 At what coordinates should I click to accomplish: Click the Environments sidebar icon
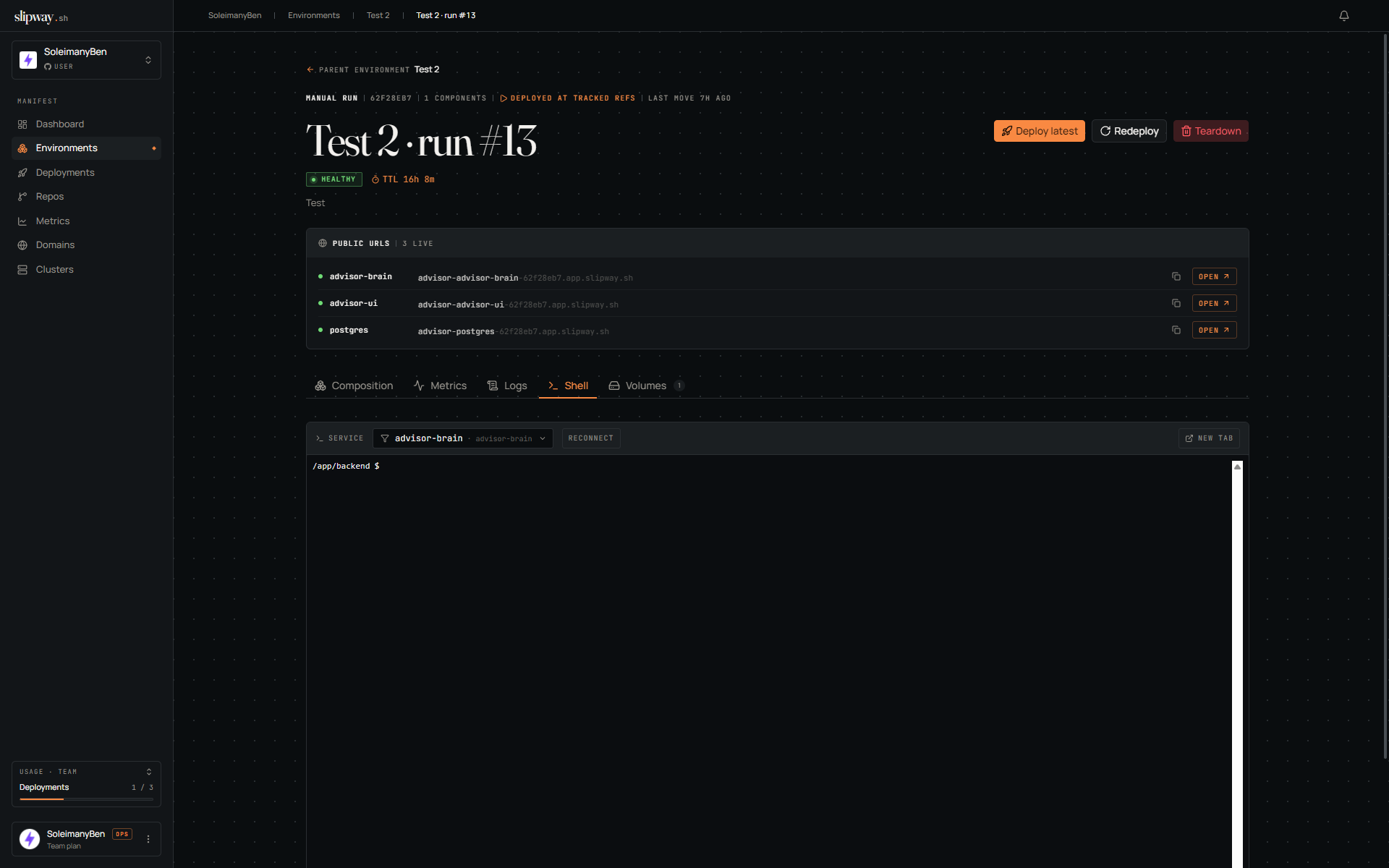[22, 148]
